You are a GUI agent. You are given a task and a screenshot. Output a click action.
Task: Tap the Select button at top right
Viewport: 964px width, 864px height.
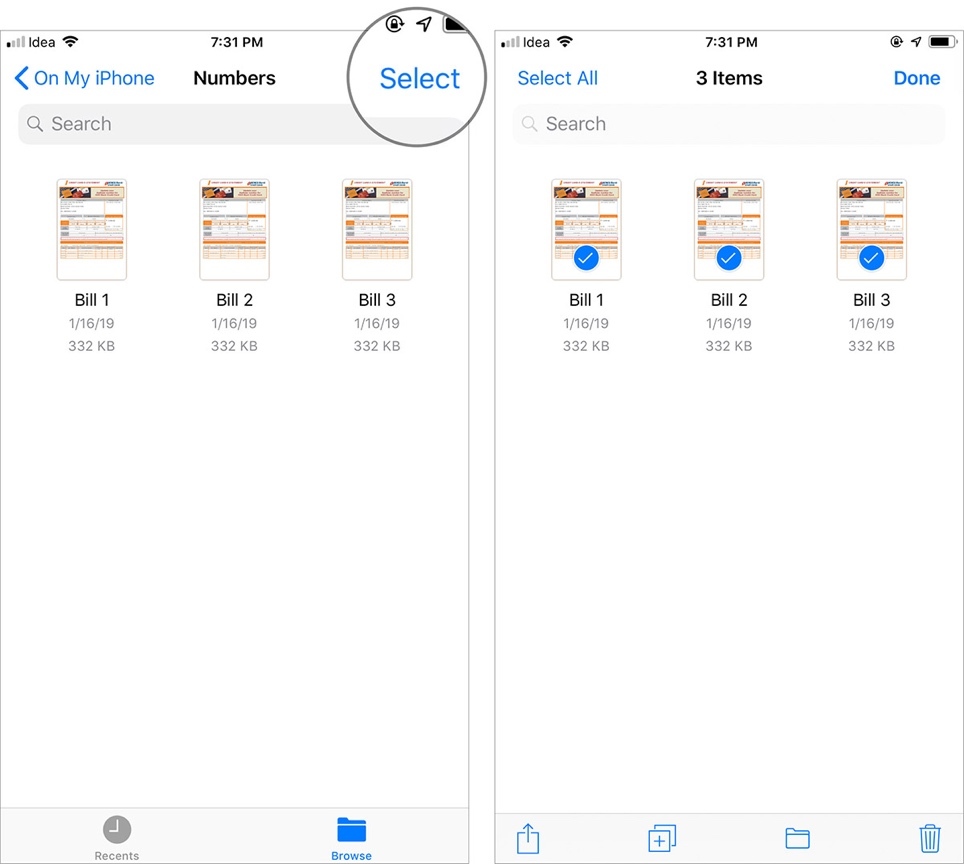coord(419,79)
